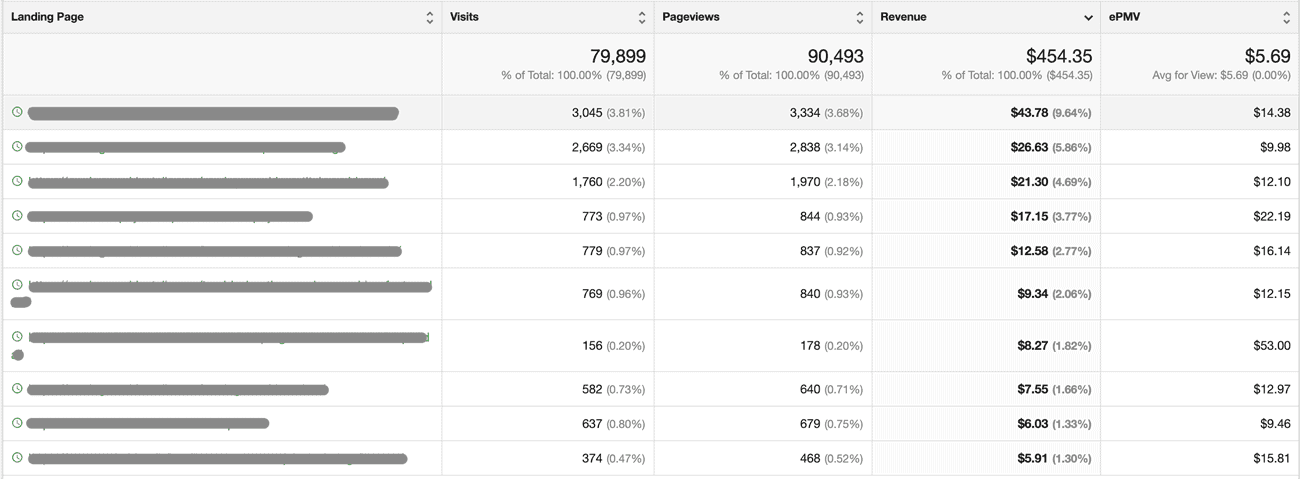Click the sort arrows in the ePMV column

point(1286,18)
